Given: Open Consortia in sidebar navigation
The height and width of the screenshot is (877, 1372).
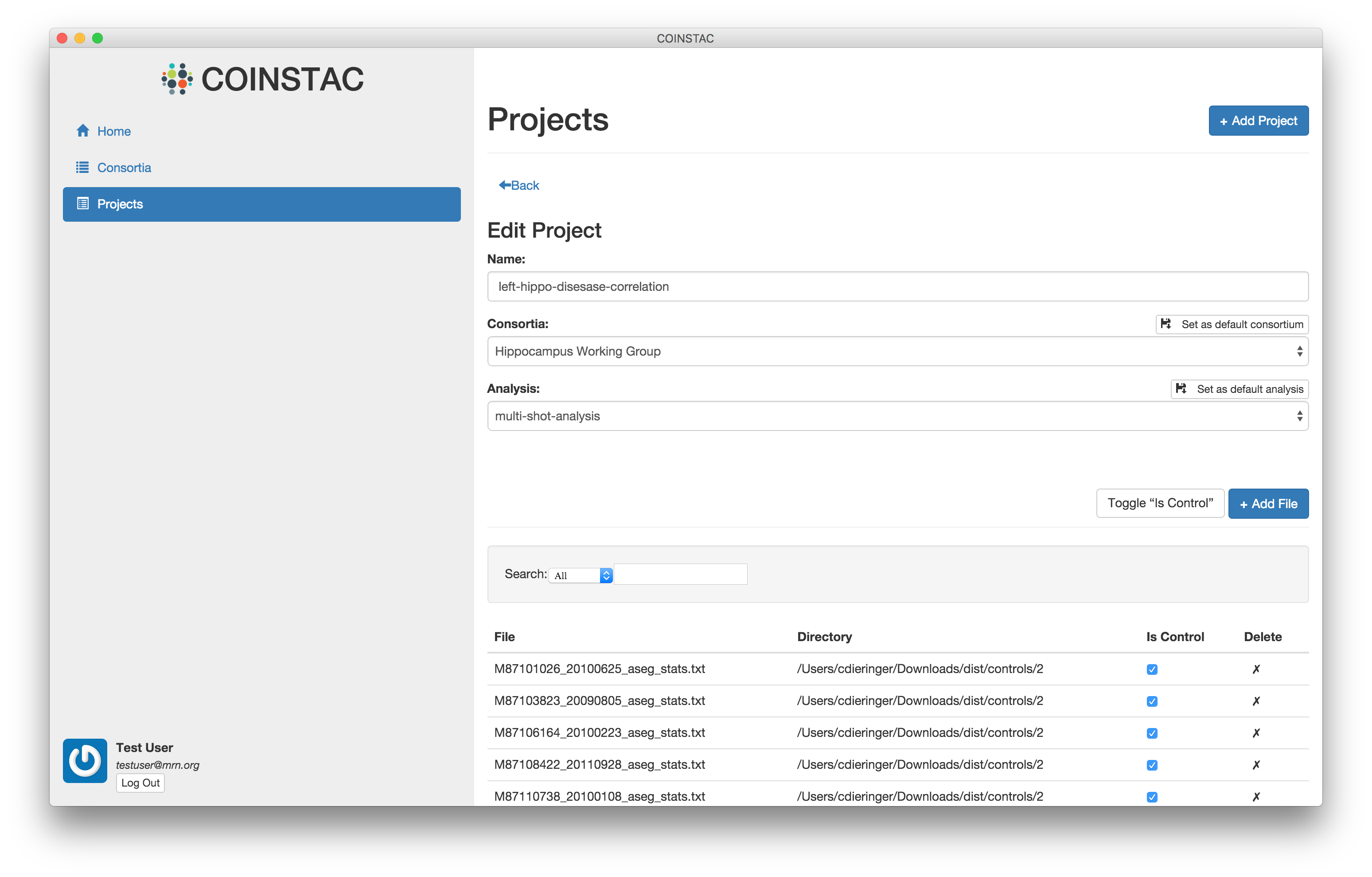Looking at the screenshot, I should pos(124,168).
